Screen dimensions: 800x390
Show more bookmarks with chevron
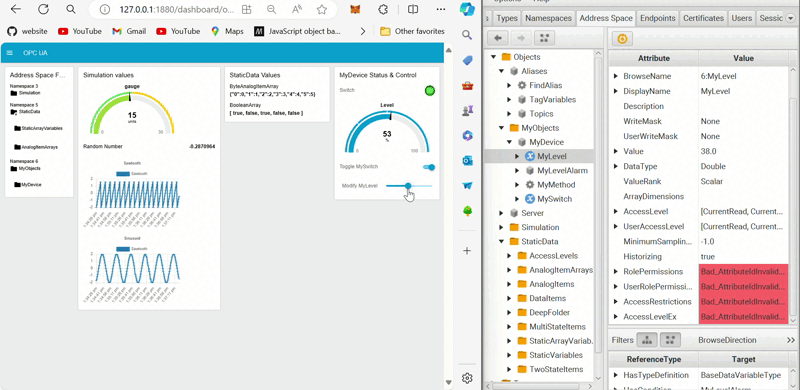(363, 31)
